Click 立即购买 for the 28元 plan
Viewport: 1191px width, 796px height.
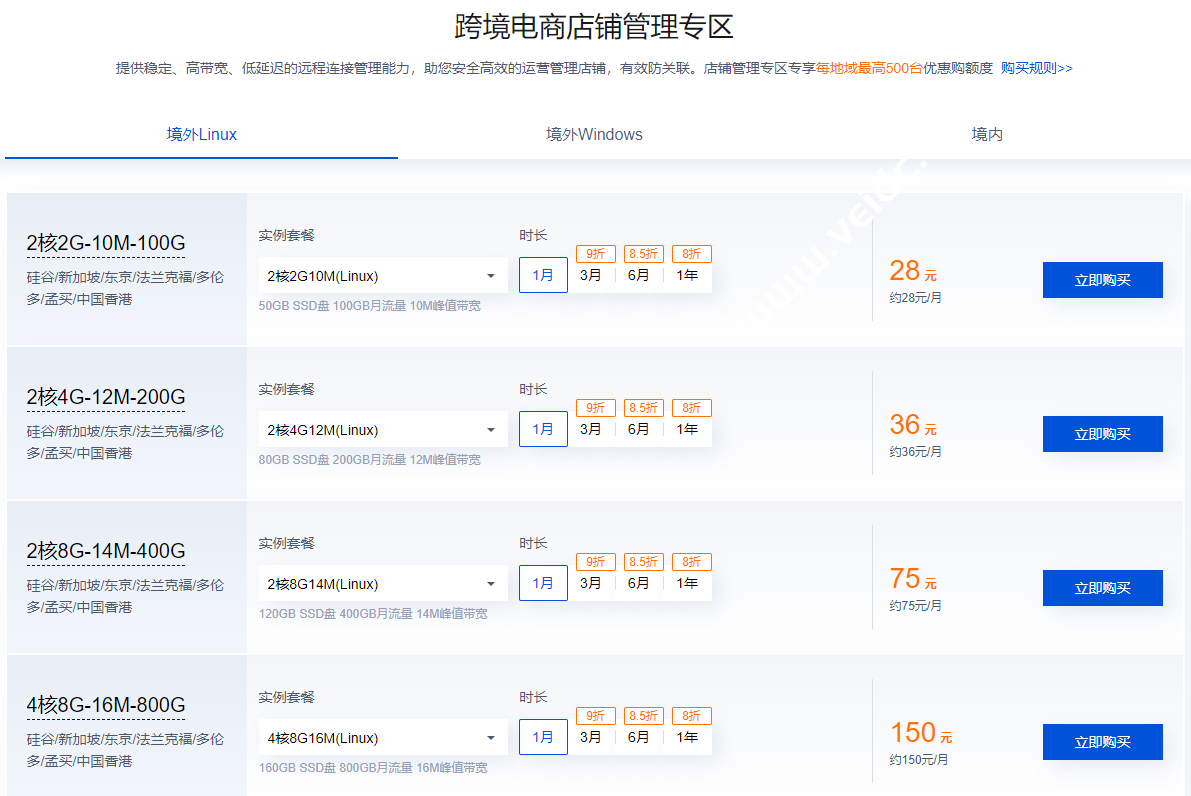(1102, 280)
